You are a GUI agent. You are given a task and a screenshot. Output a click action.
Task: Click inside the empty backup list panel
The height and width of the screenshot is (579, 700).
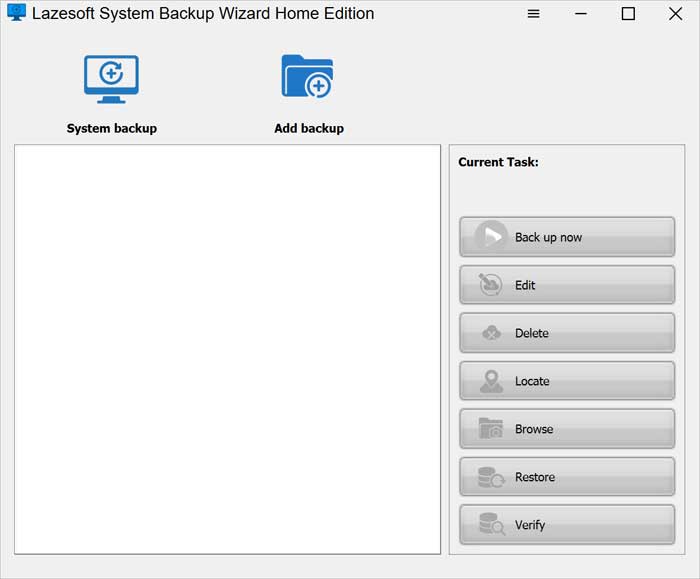(228, 349)
